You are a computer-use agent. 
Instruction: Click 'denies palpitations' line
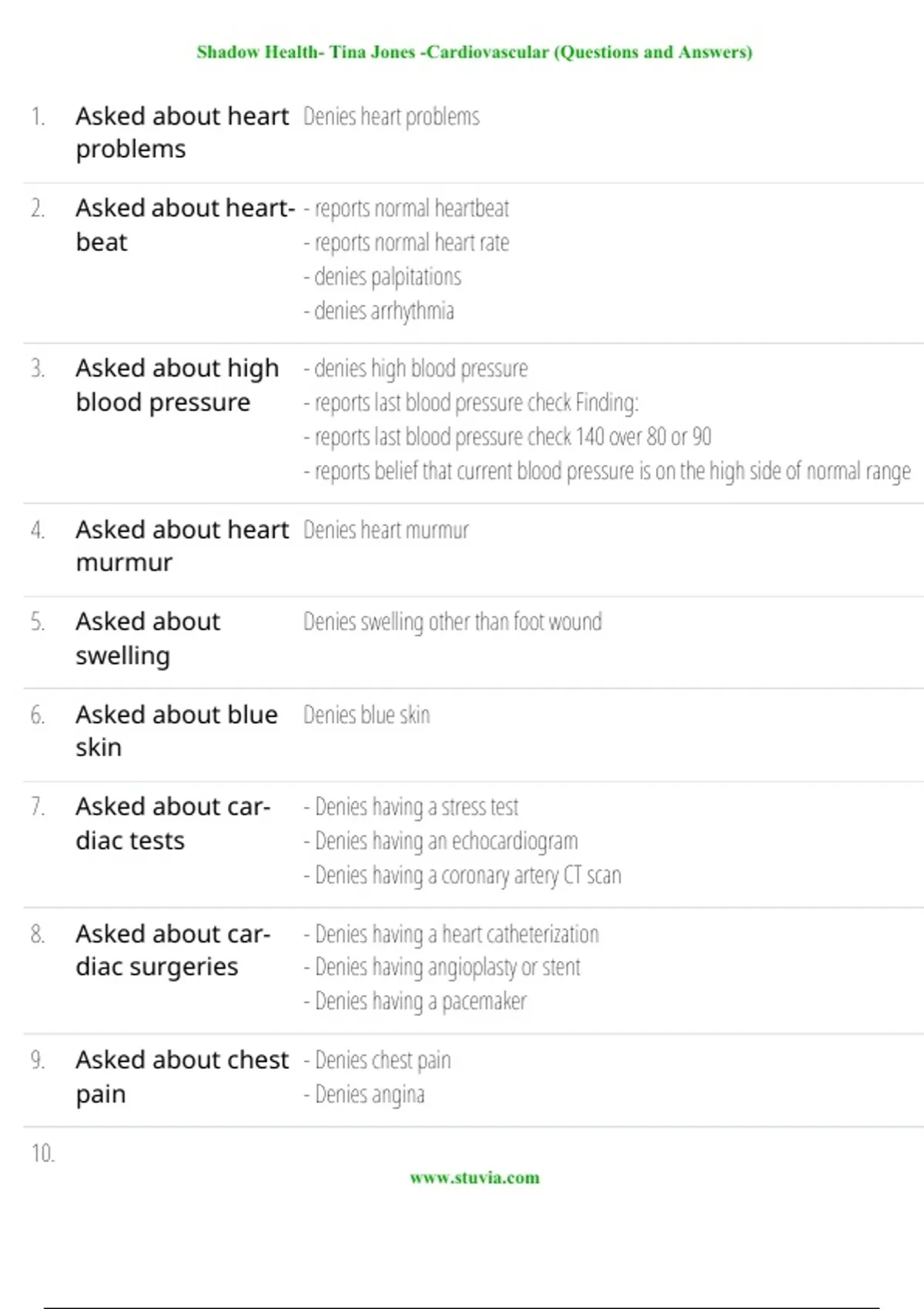383,276
